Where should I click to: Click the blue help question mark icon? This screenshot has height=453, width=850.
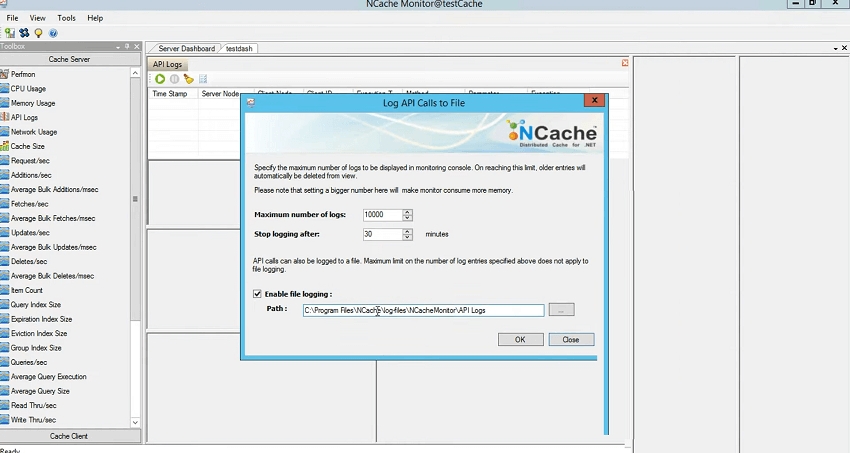(53, 33)
